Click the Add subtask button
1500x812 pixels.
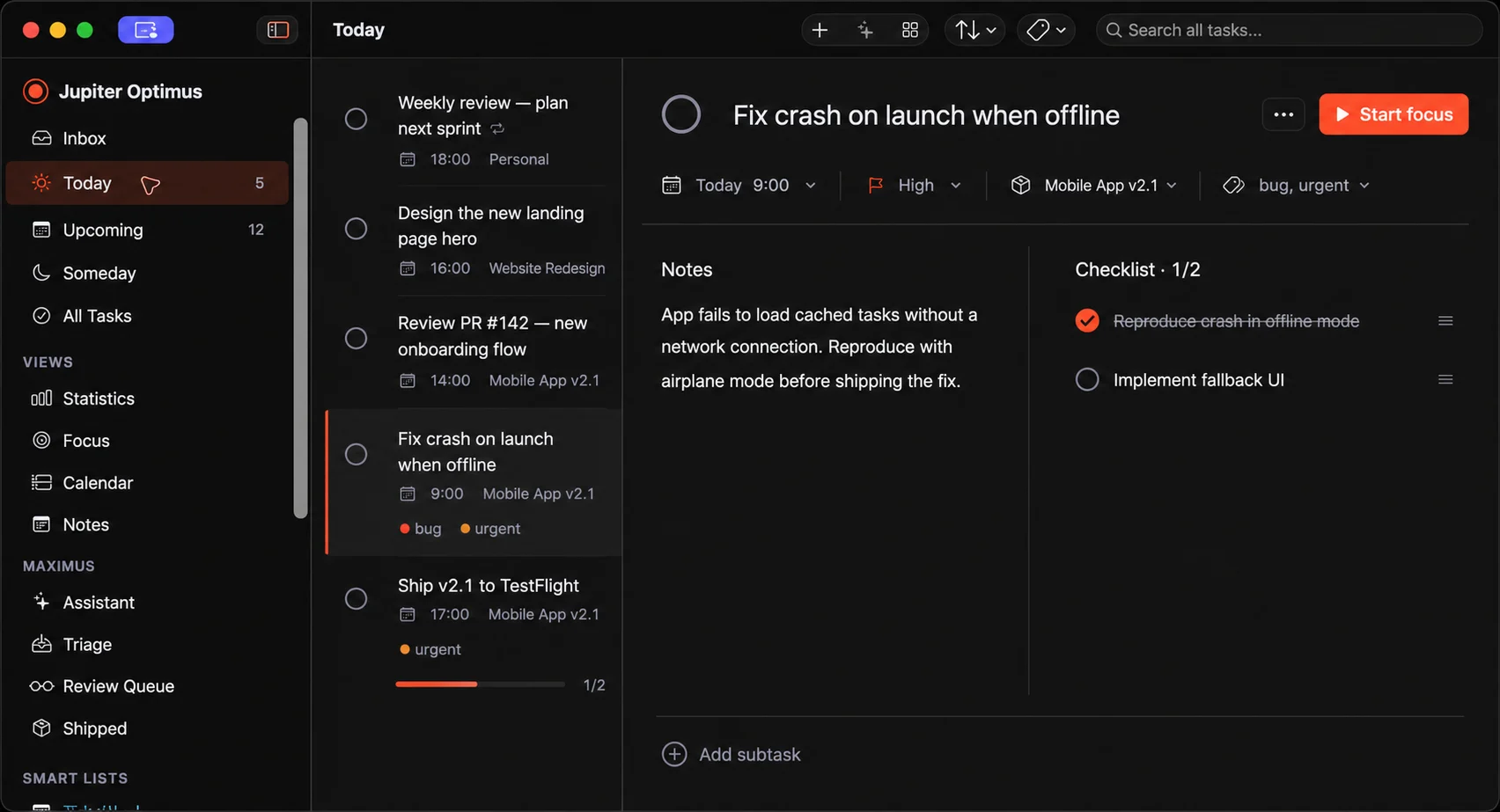click(732, 755)
